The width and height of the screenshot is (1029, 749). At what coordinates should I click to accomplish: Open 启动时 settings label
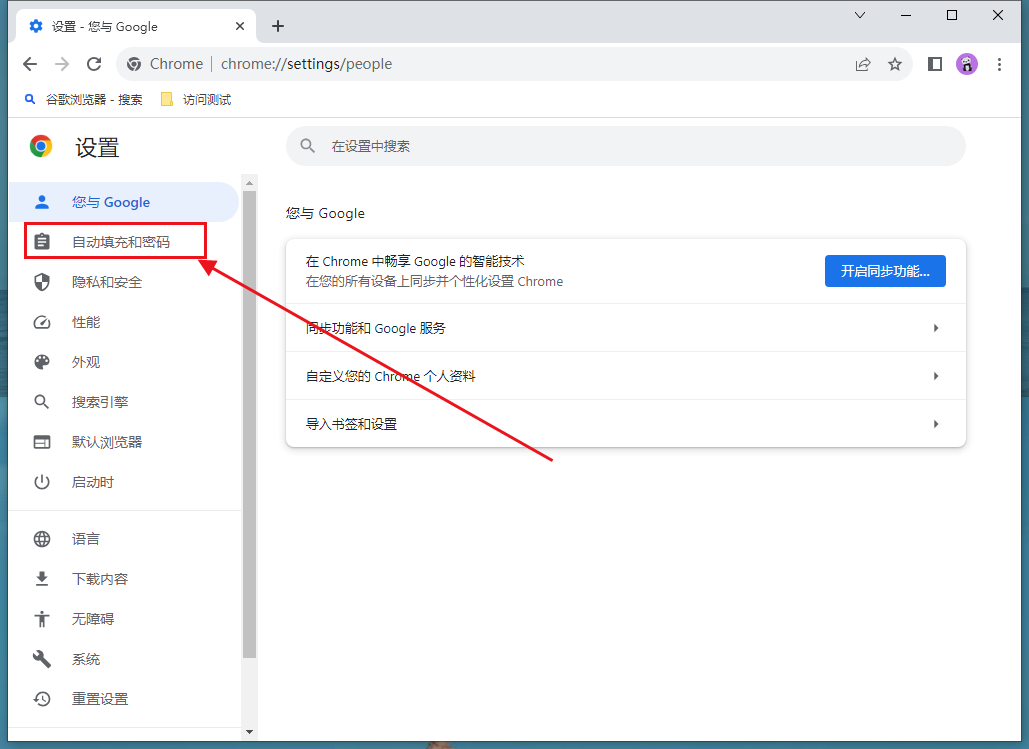pos(93,482)
